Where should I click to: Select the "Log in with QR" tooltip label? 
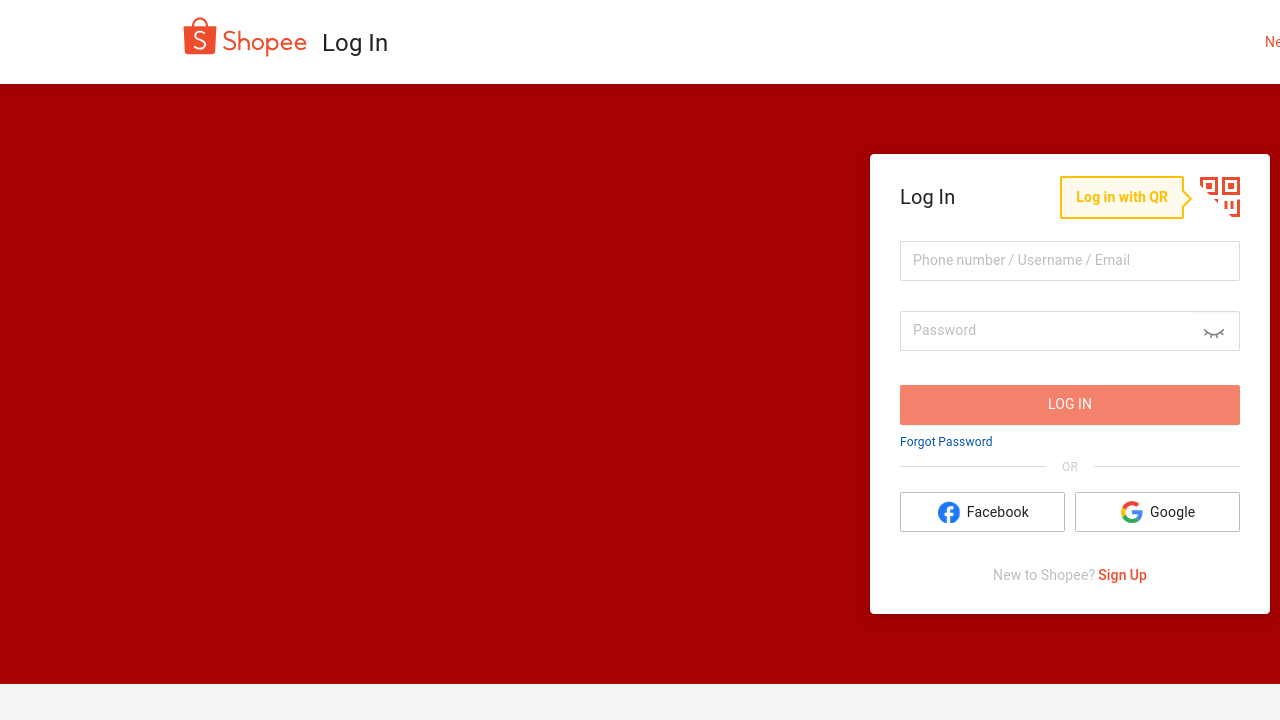coord(1122,197)
